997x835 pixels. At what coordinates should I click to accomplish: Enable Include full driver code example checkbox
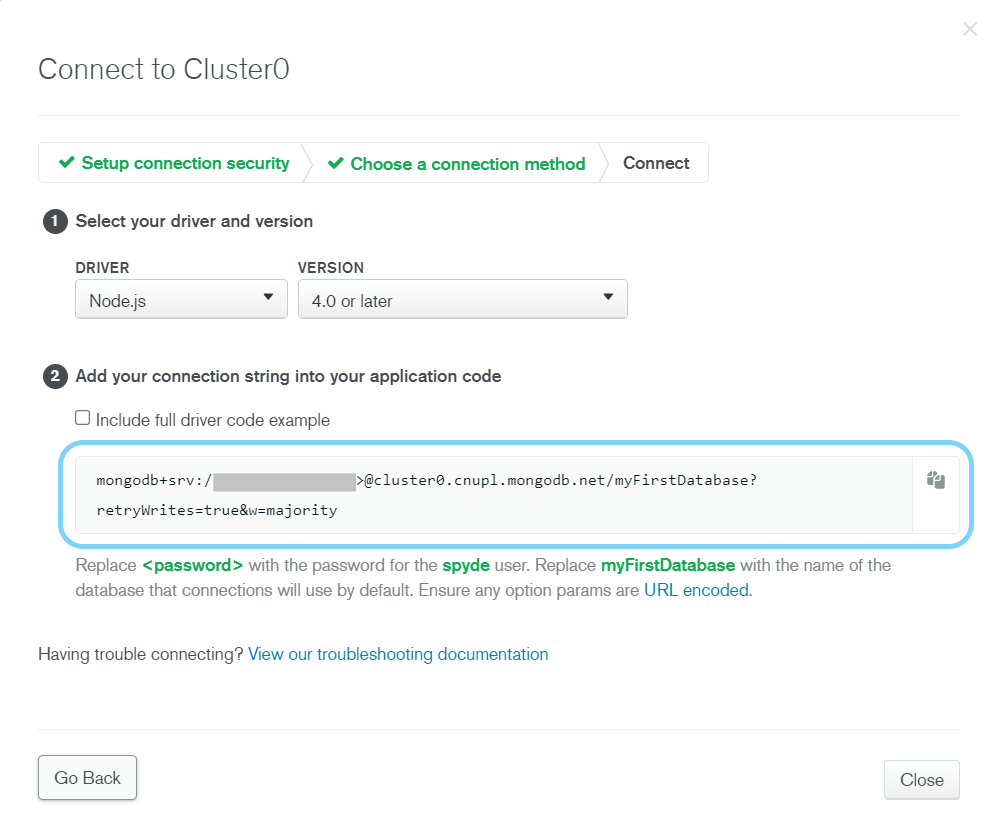(x=83, y=418)
